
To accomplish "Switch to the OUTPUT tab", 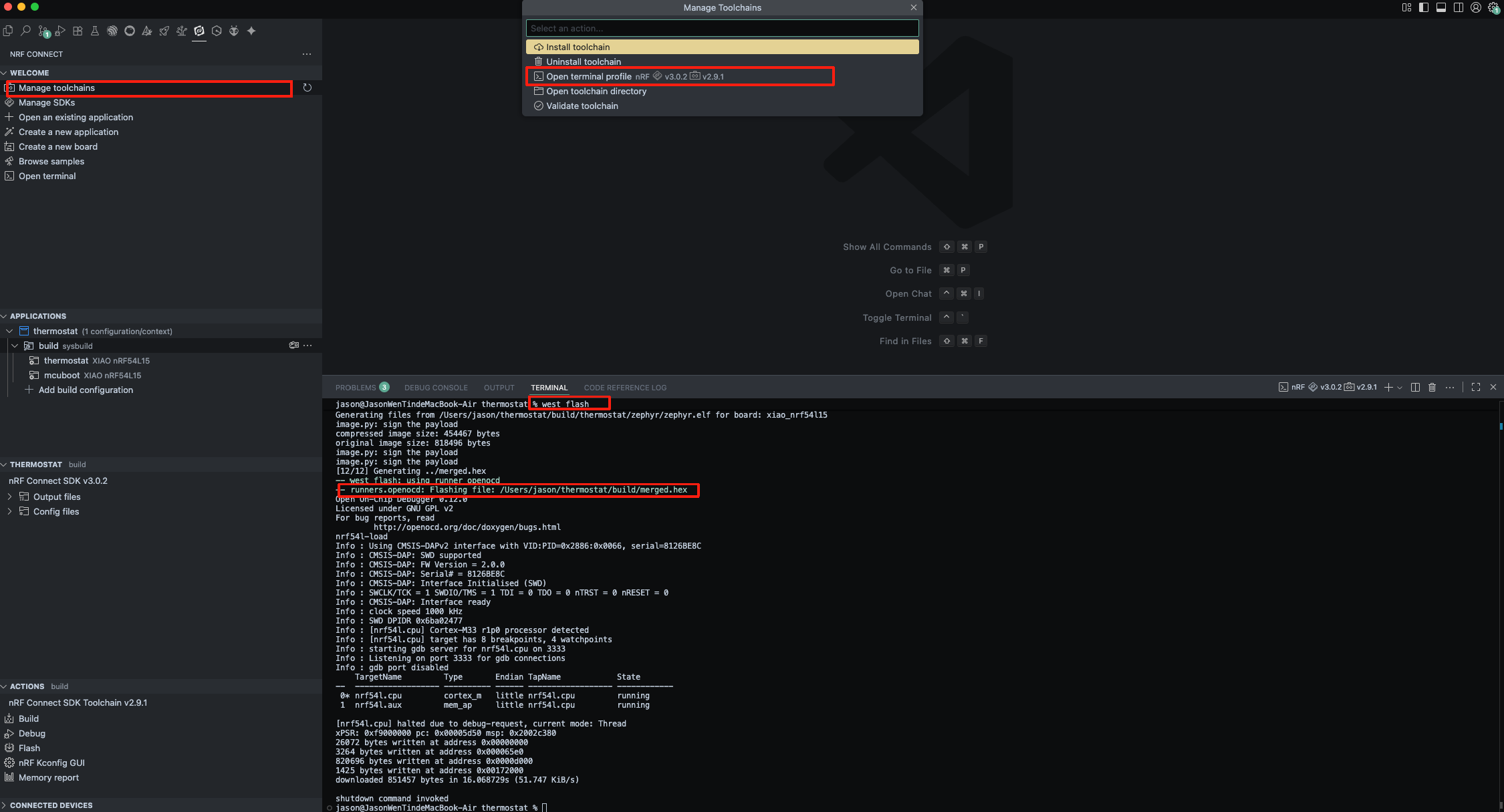I will (x=499, y=388).
